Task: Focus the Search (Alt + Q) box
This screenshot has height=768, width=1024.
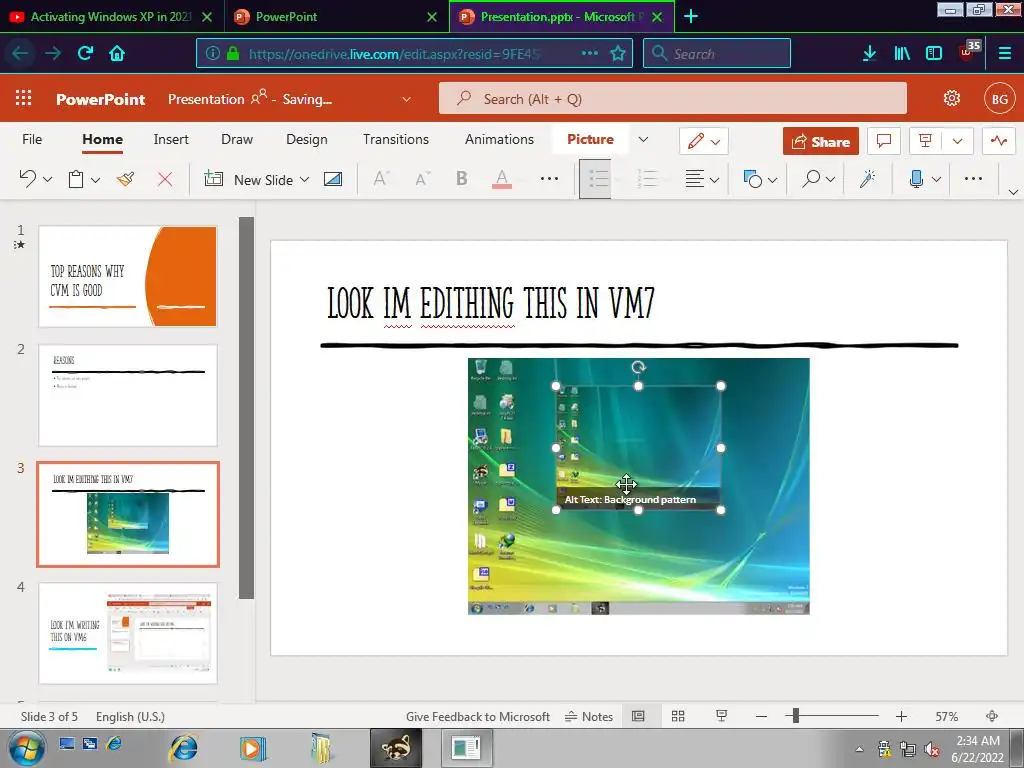Action: [673, 99]
